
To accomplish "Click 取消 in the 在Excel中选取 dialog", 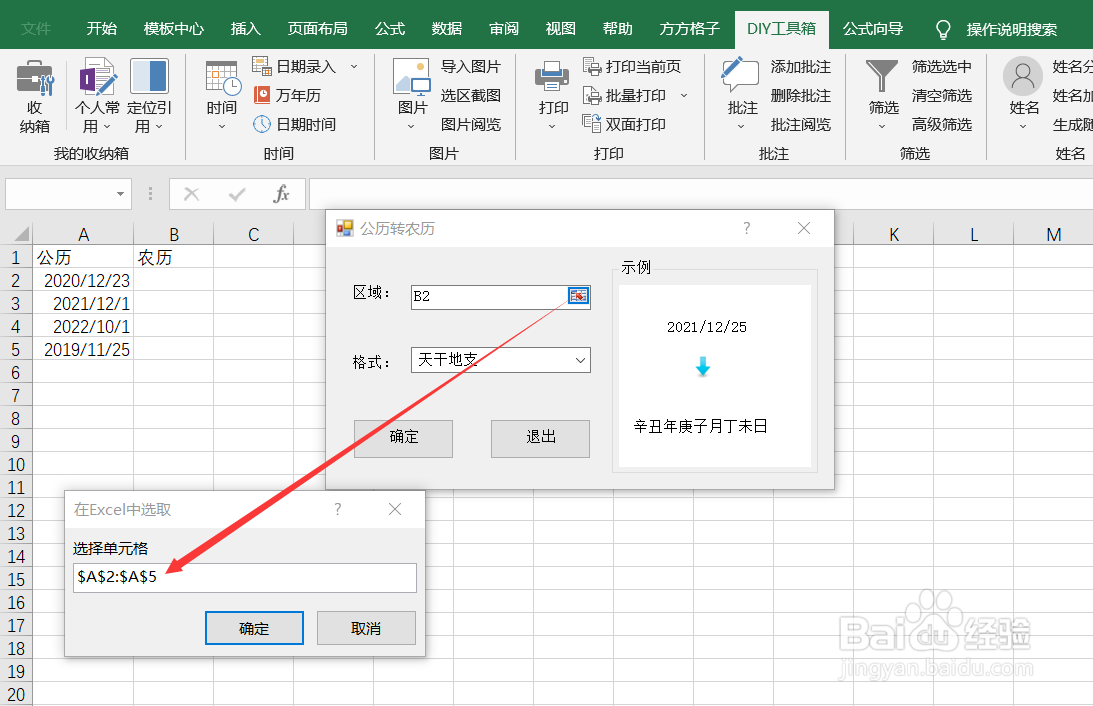I will (366, 628).
